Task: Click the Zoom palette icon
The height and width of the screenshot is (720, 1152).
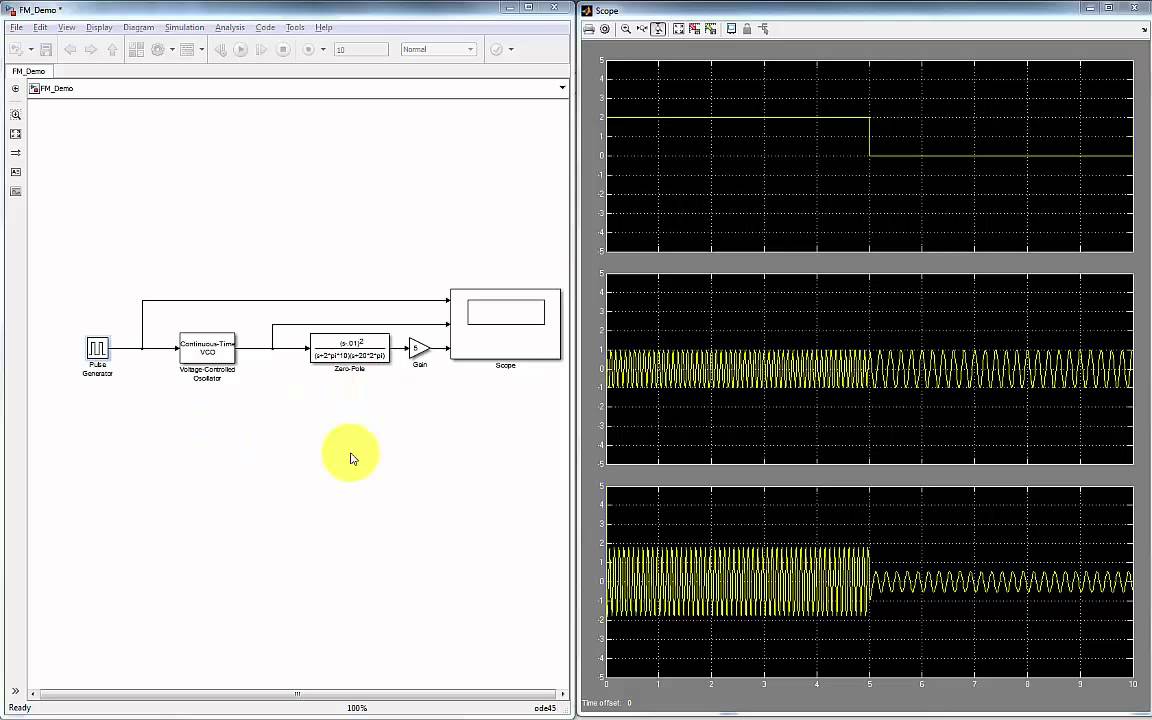Action: click(15, 115)
